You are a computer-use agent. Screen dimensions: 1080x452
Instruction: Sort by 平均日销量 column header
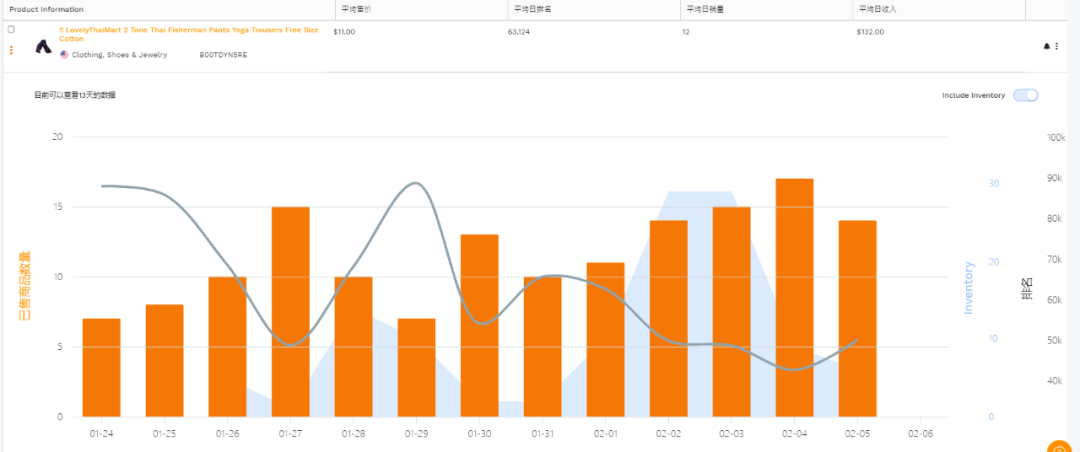[x=705, y=10]
